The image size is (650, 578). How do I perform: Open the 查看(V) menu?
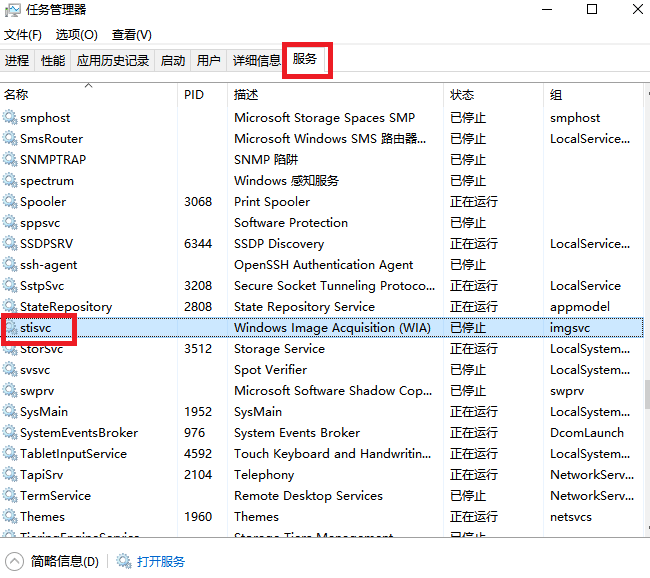click(132, 34)
